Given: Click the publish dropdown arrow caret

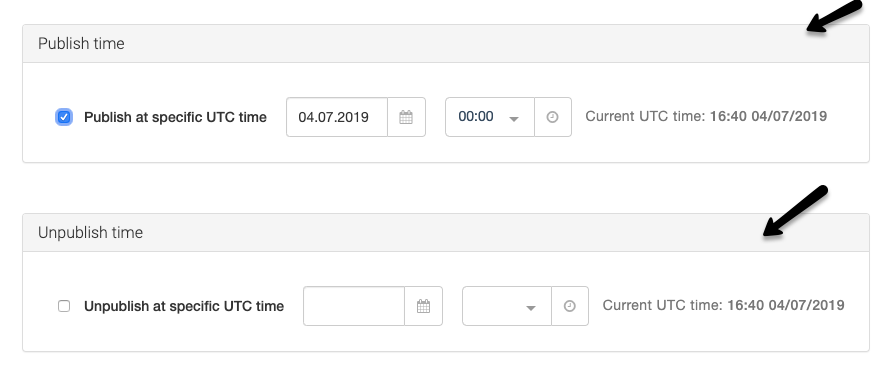Looking at the screenshot, I should coord(514,119).
